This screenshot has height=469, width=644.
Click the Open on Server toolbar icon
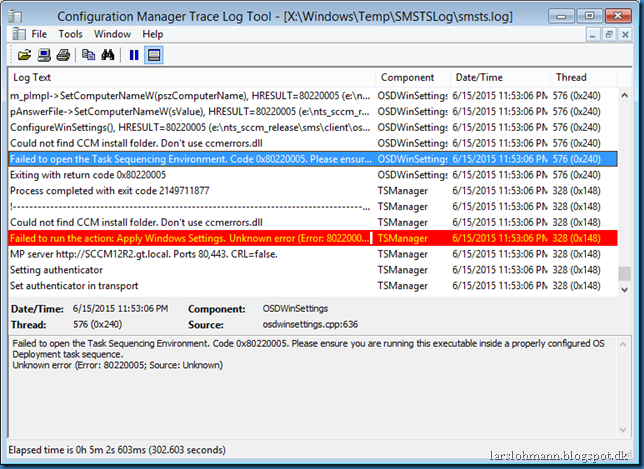tap(44, 55)
